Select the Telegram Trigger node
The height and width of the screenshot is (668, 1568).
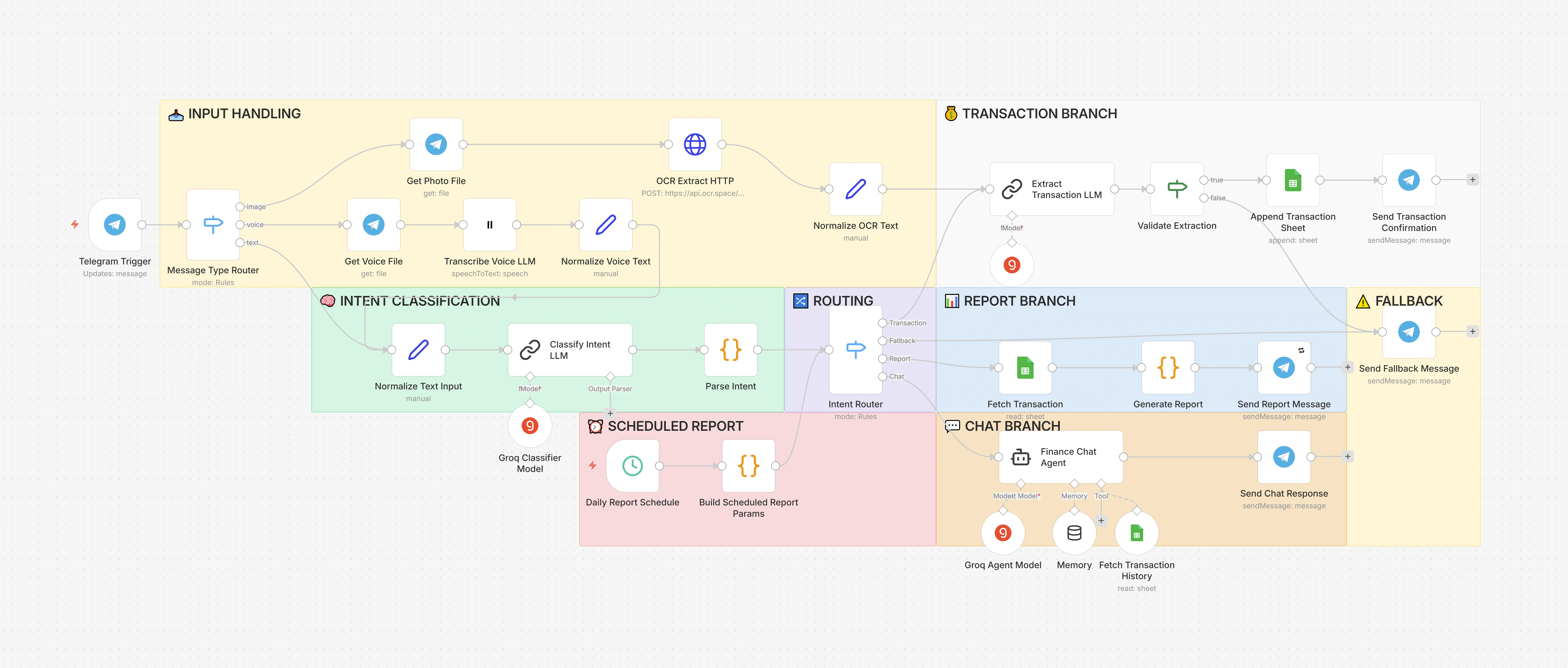click(115, 225)
